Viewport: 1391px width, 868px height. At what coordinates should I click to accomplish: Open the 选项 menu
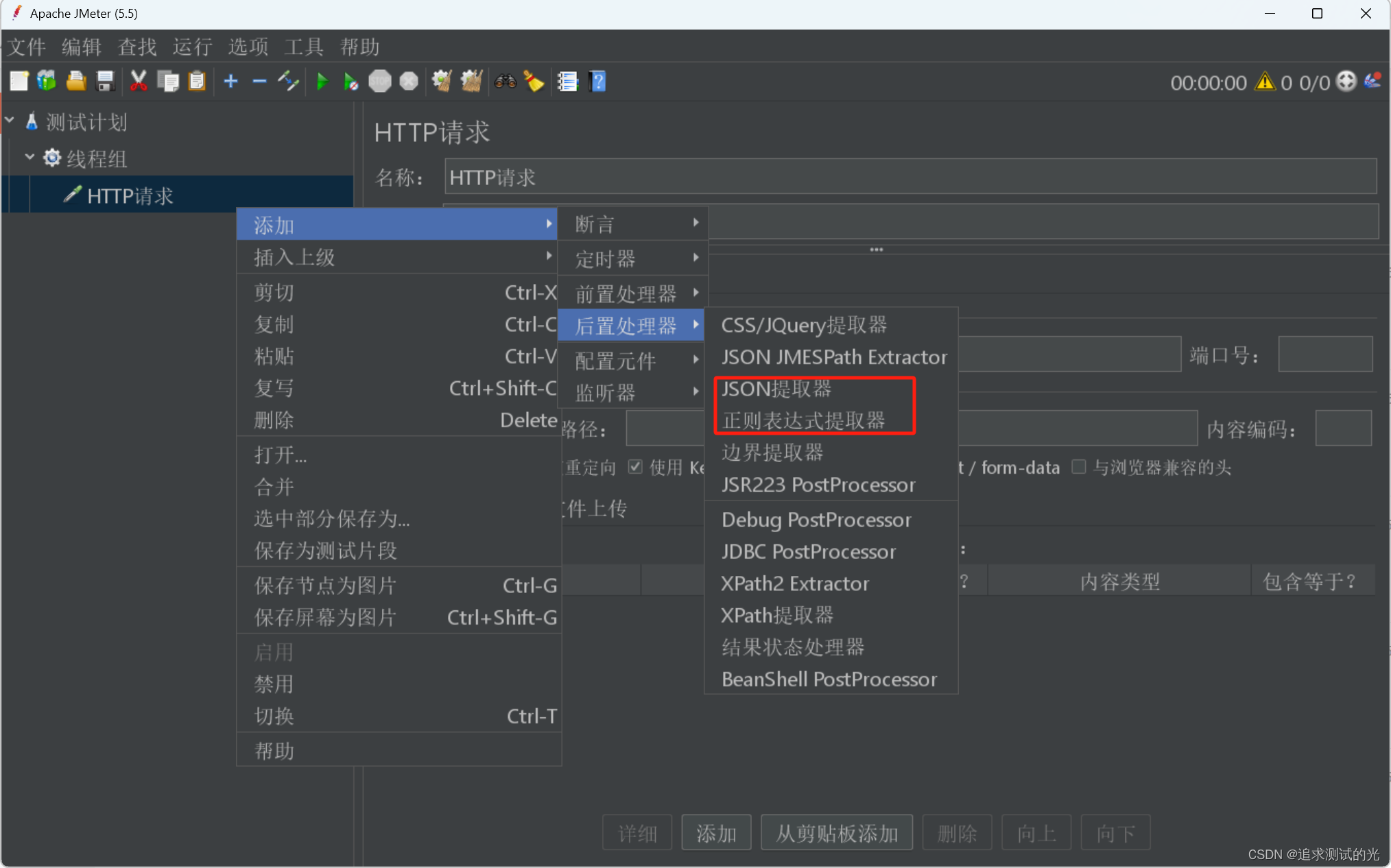248,47
